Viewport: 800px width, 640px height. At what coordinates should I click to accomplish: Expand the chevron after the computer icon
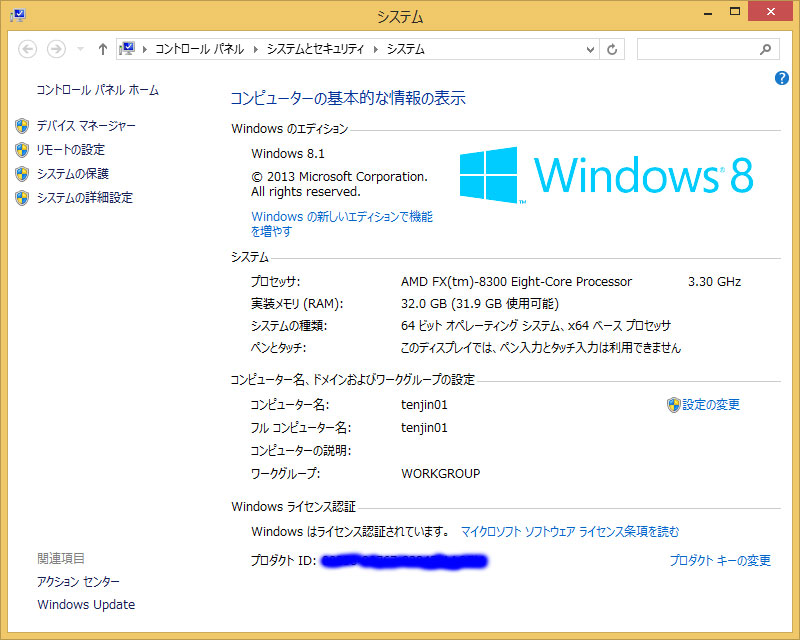point(145,50)
